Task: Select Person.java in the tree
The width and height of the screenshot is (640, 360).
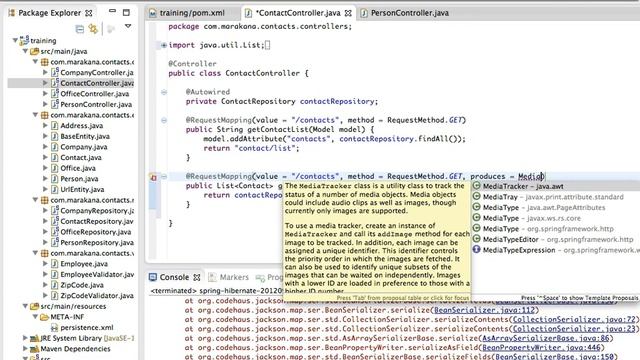Action: pyautogui.click(x=79, y=178)
